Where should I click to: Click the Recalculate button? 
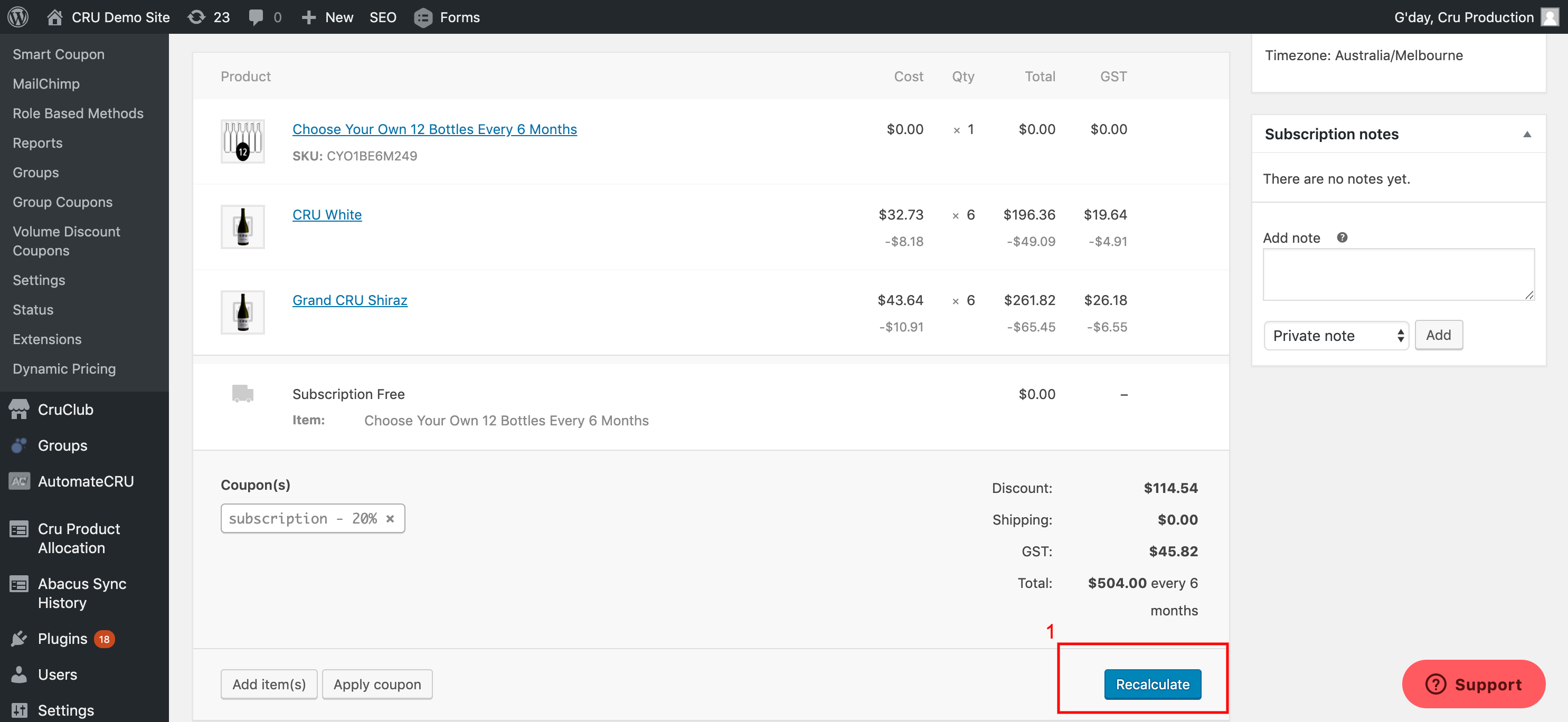[1153, 685]
